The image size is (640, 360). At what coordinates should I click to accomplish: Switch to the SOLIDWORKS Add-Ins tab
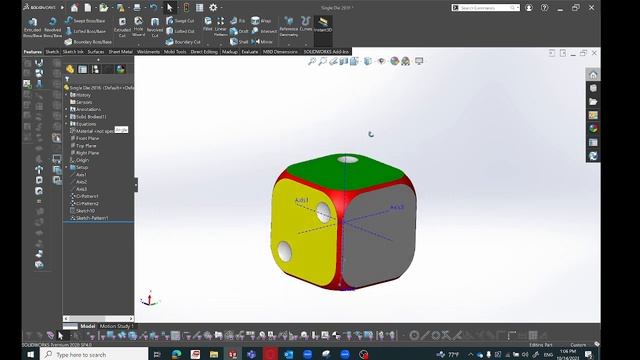[x=326, y=52]
